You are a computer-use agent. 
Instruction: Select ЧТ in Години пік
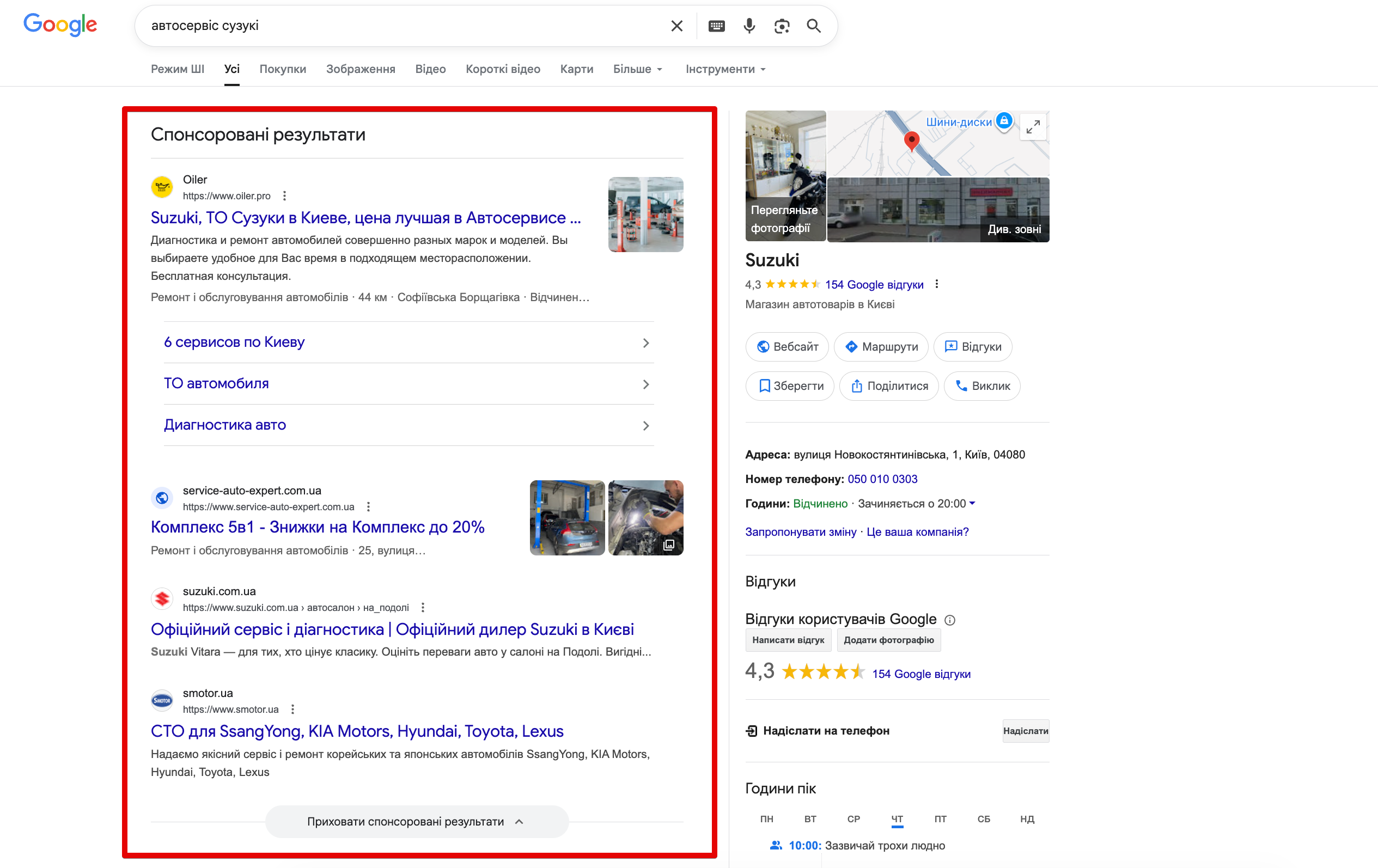pos(897,820)
